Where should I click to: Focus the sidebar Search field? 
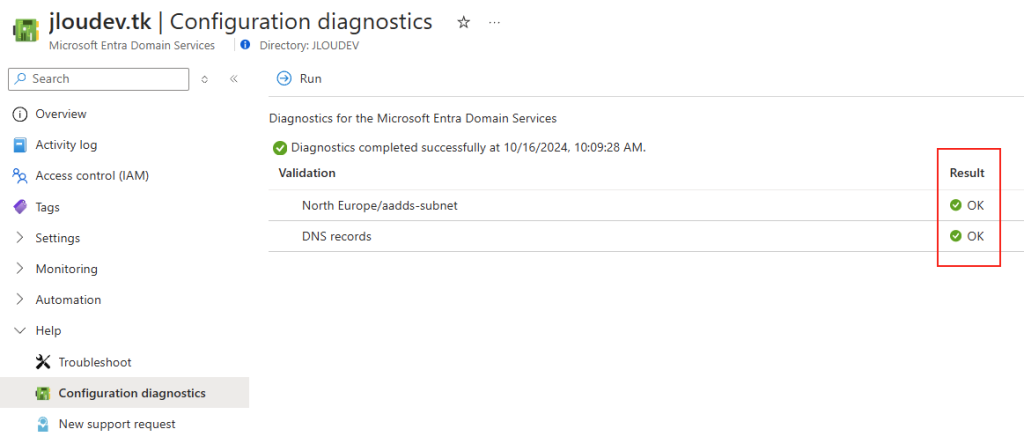tap(99, 79)
